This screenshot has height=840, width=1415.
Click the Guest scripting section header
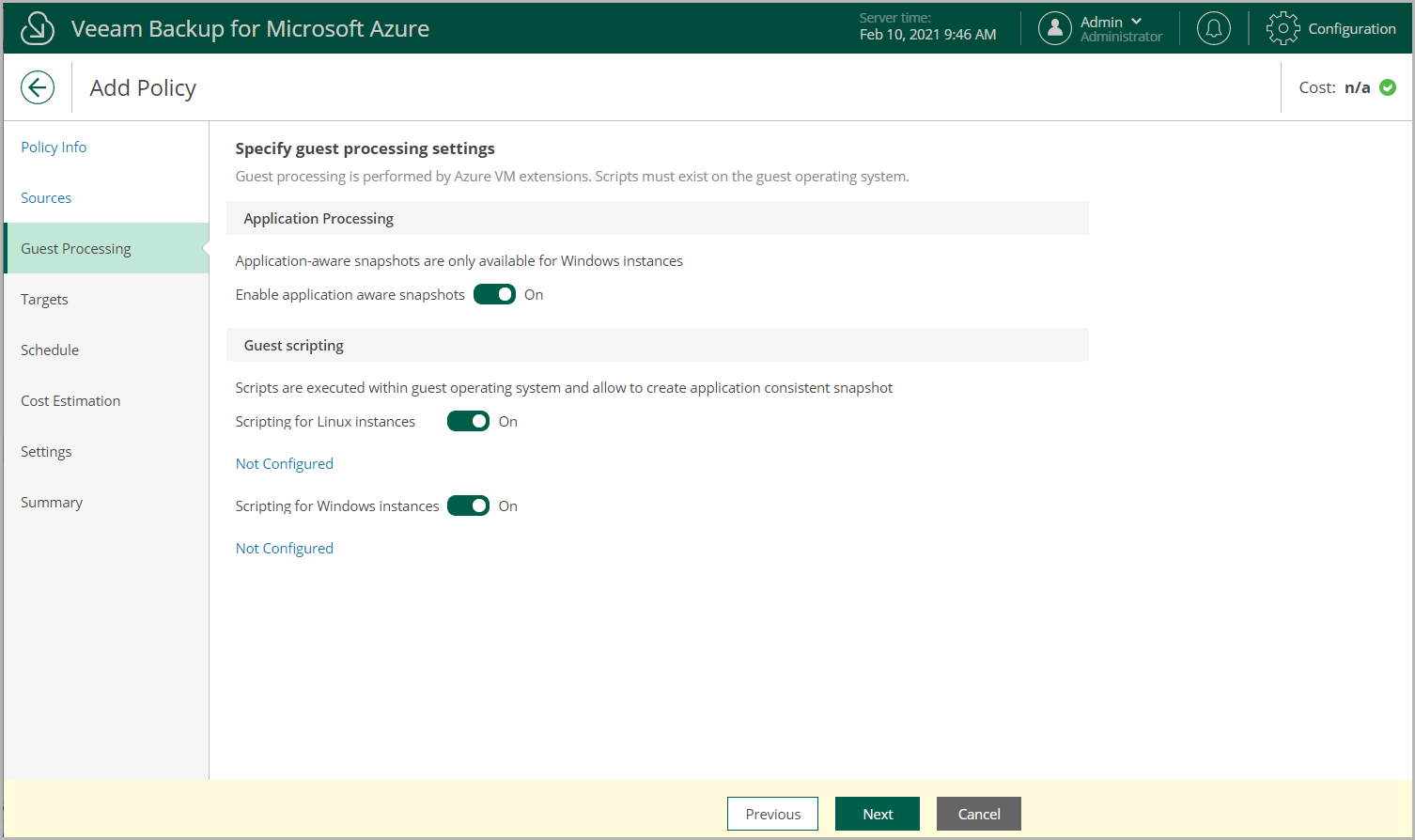tap(658, 345)
